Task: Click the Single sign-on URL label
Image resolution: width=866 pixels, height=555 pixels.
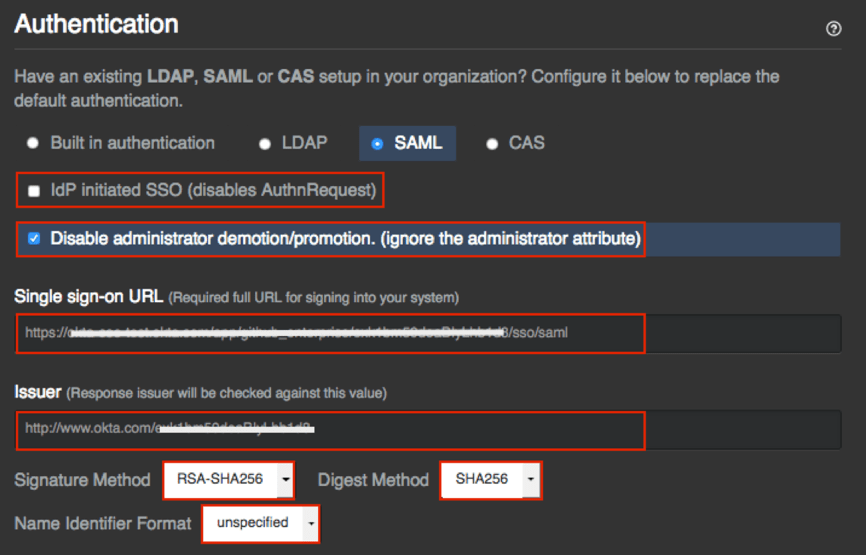Action: tap(88, 296)
